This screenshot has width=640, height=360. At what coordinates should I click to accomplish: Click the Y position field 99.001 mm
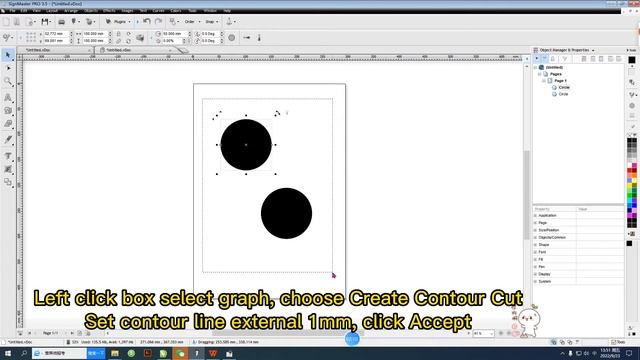tap(56, 41)
